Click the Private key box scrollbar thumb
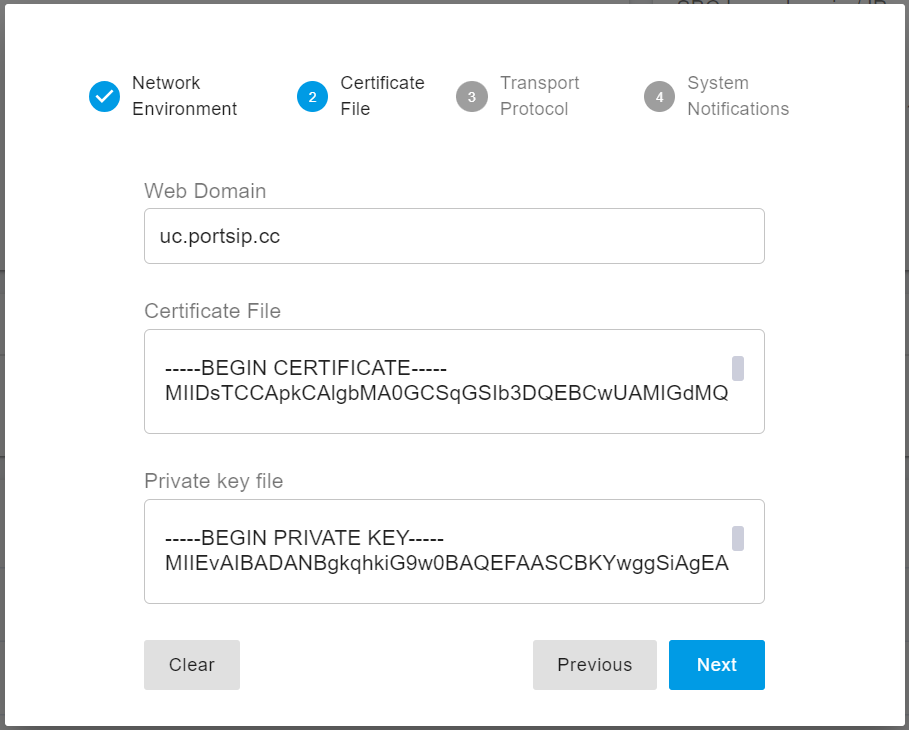Viewport: 909px width, 730px height. 738,538
